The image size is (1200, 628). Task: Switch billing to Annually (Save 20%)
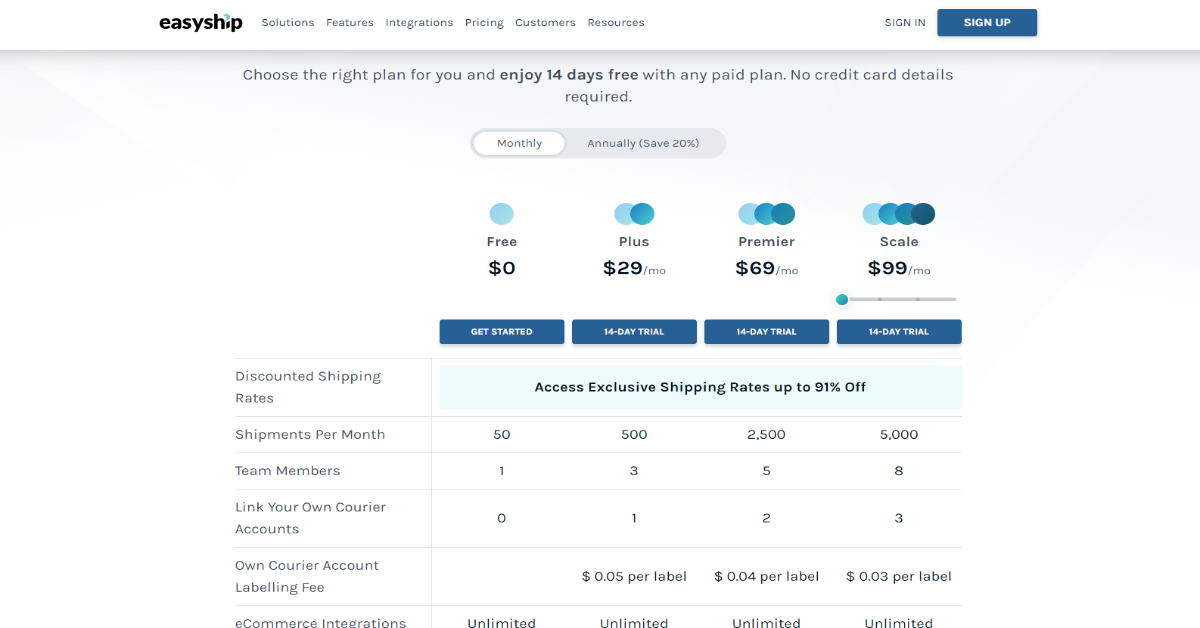(x=643, y=143)
